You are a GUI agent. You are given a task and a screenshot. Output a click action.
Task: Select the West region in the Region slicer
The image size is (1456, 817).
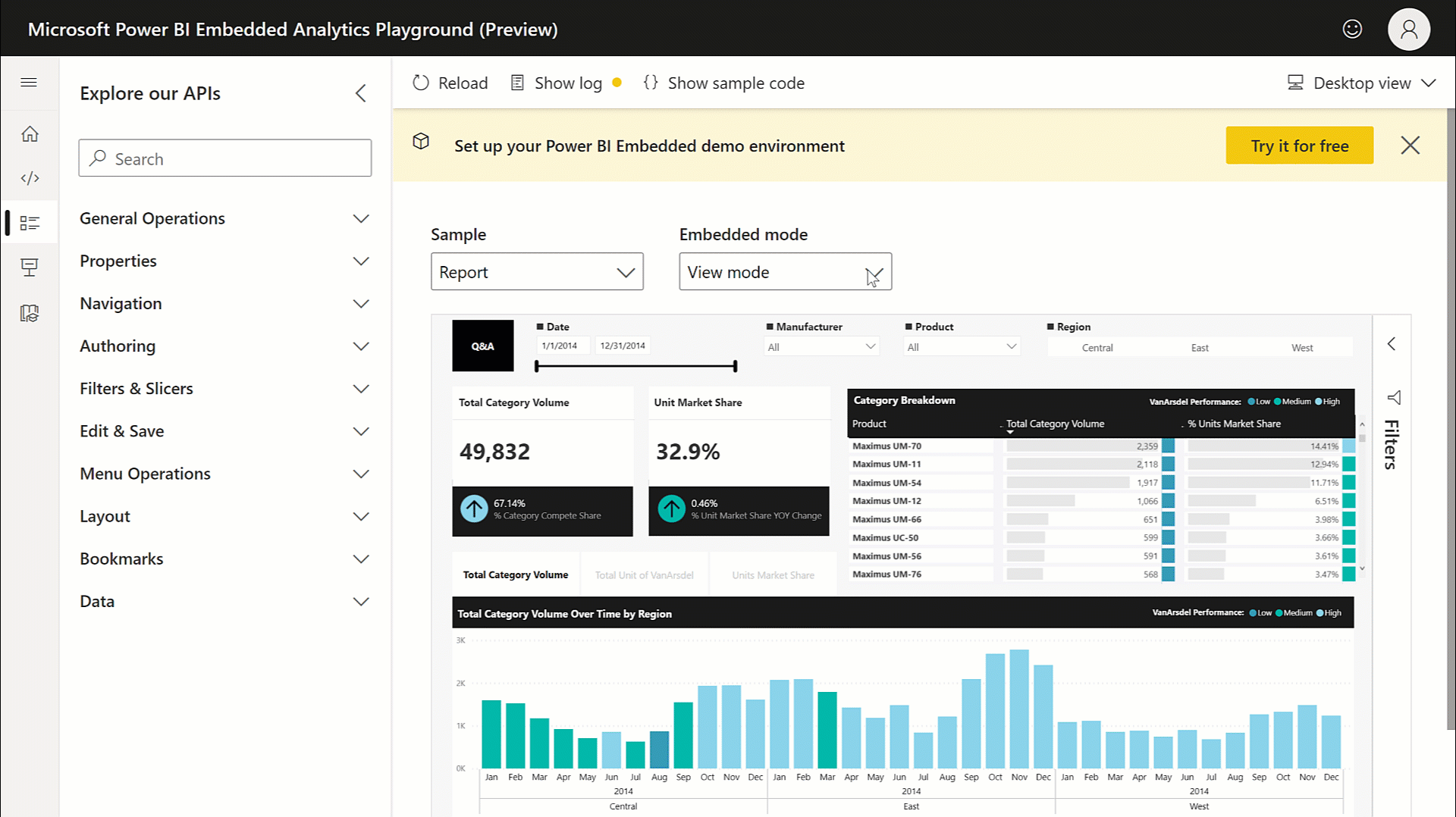coord(1302,347)
